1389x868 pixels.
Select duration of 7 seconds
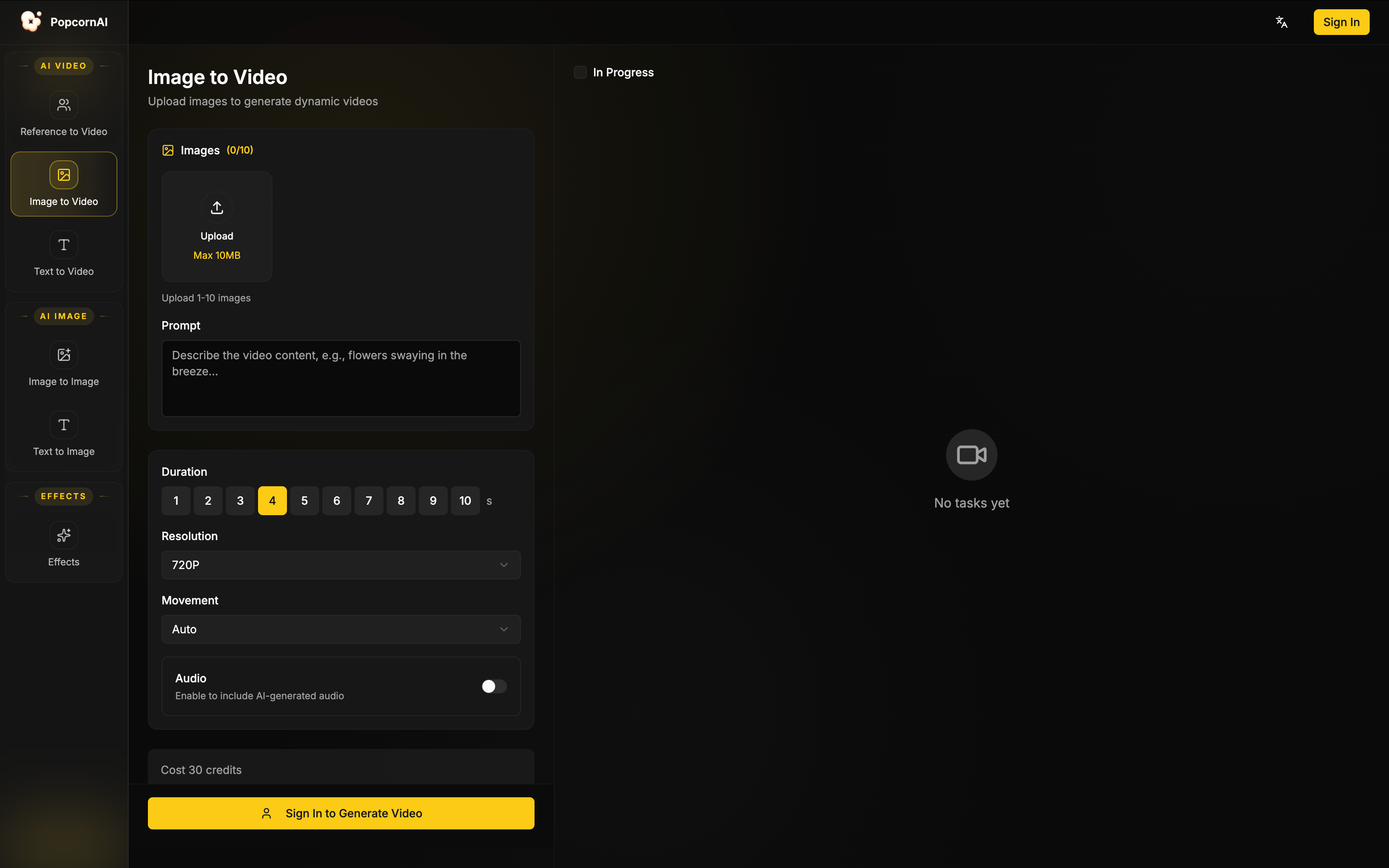click(369, 500)
